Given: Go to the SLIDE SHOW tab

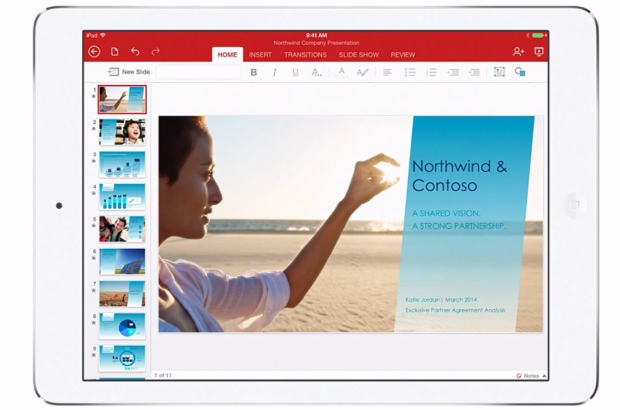Looking at the screenshot, I should pyautogui.click(x=358, y=54).
